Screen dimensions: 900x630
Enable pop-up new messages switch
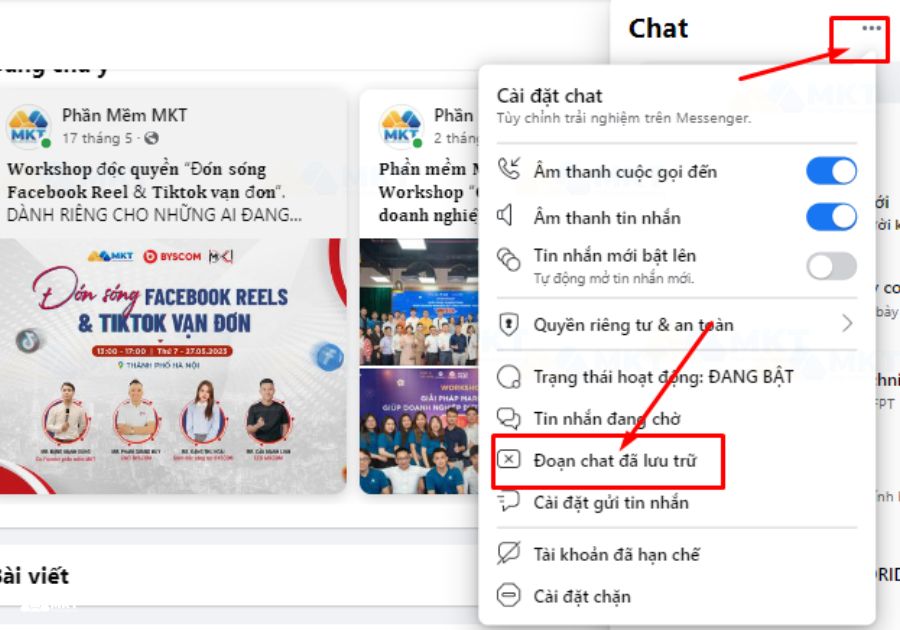click(831, 266)
